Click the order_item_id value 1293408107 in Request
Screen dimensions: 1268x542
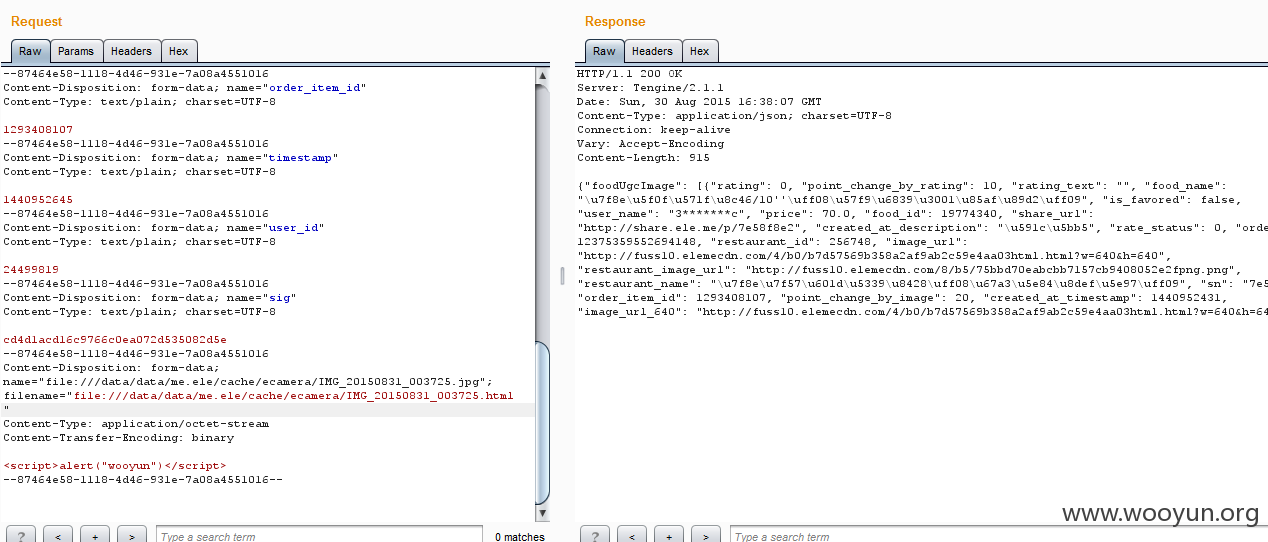click(38, 130)
